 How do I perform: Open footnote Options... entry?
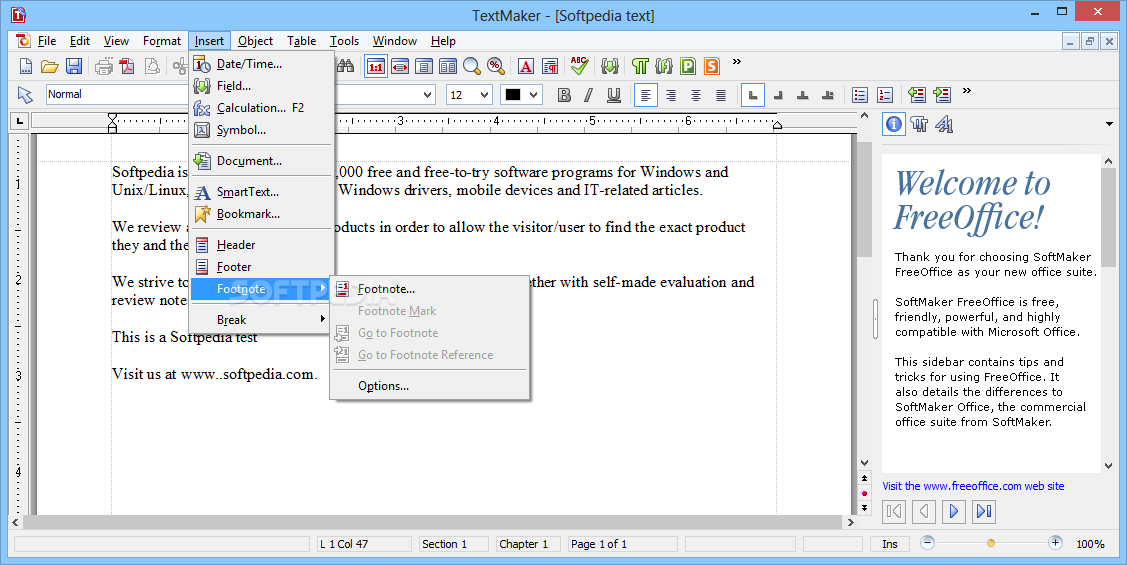[429, 386]
